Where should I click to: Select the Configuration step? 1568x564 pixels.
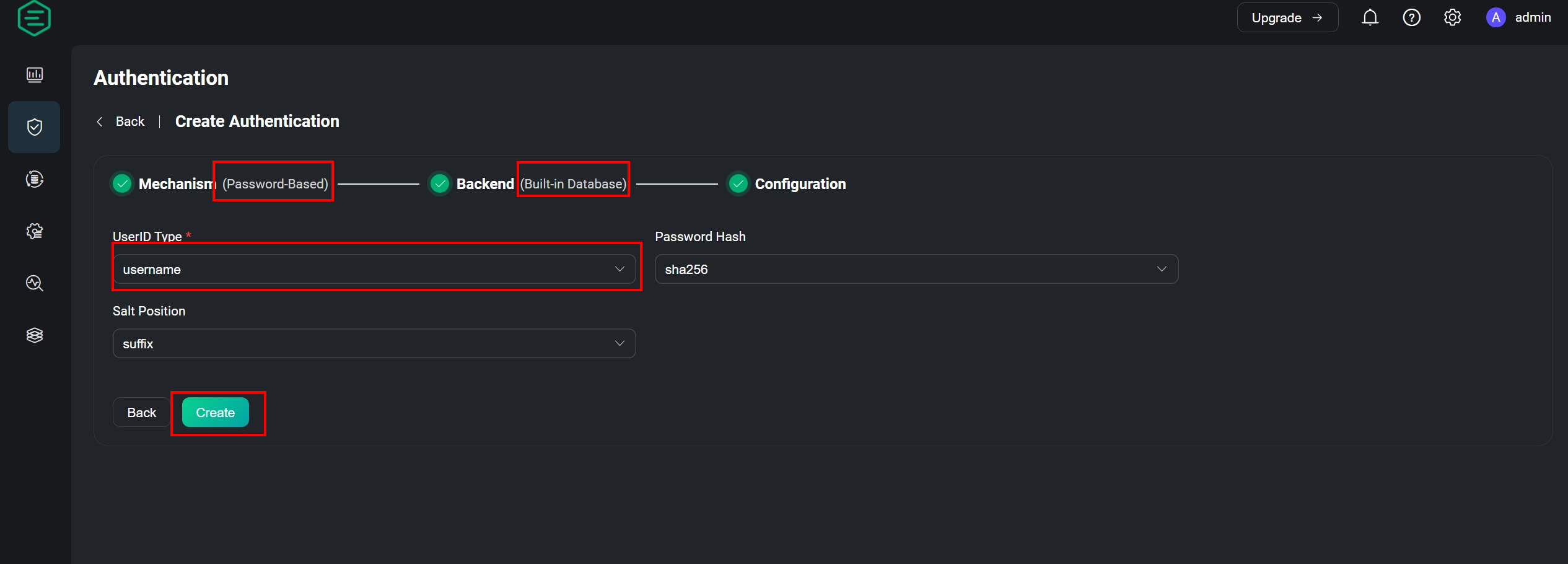pos(799,184)
